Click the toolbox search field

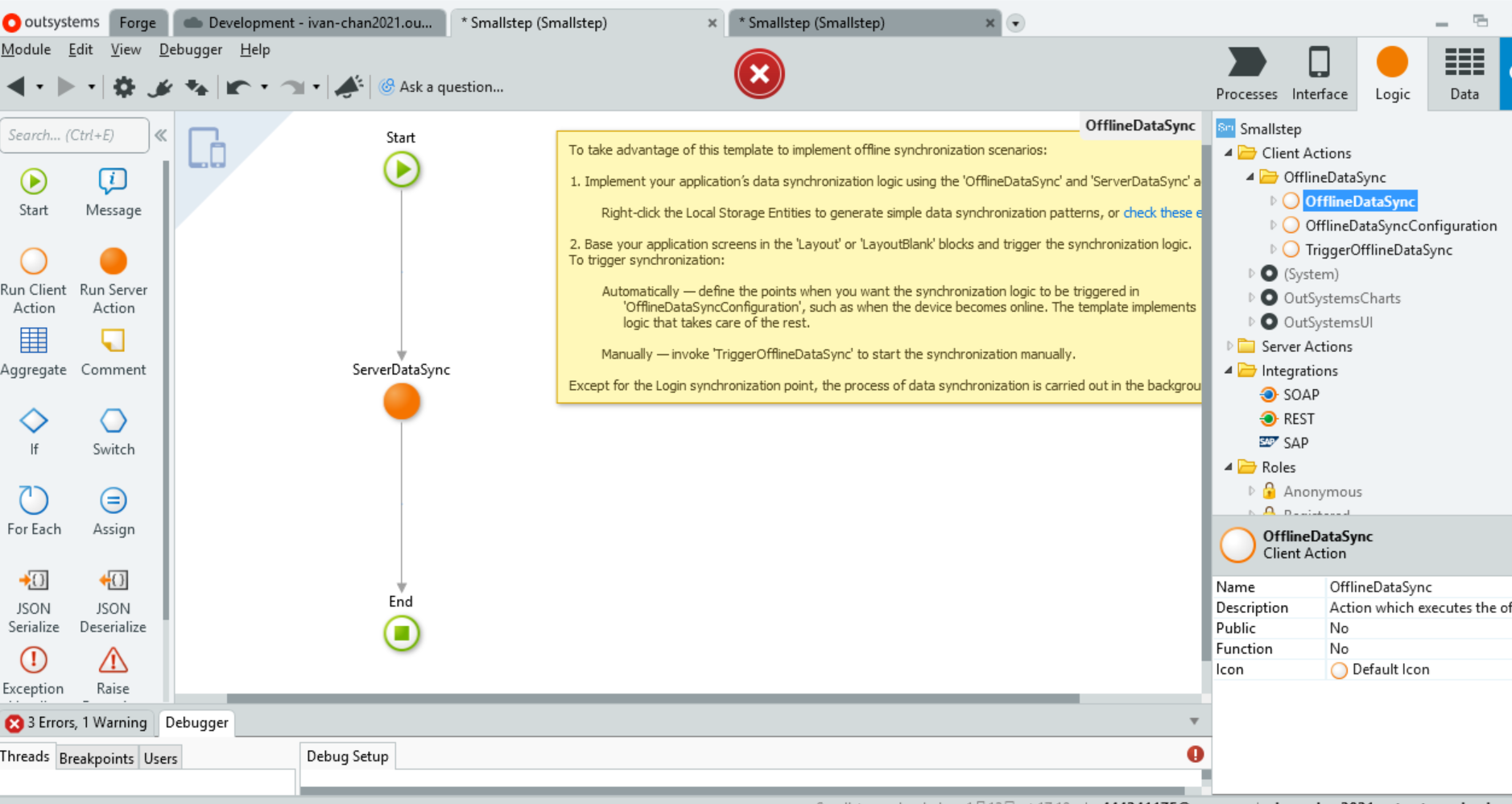click(75, 135)
